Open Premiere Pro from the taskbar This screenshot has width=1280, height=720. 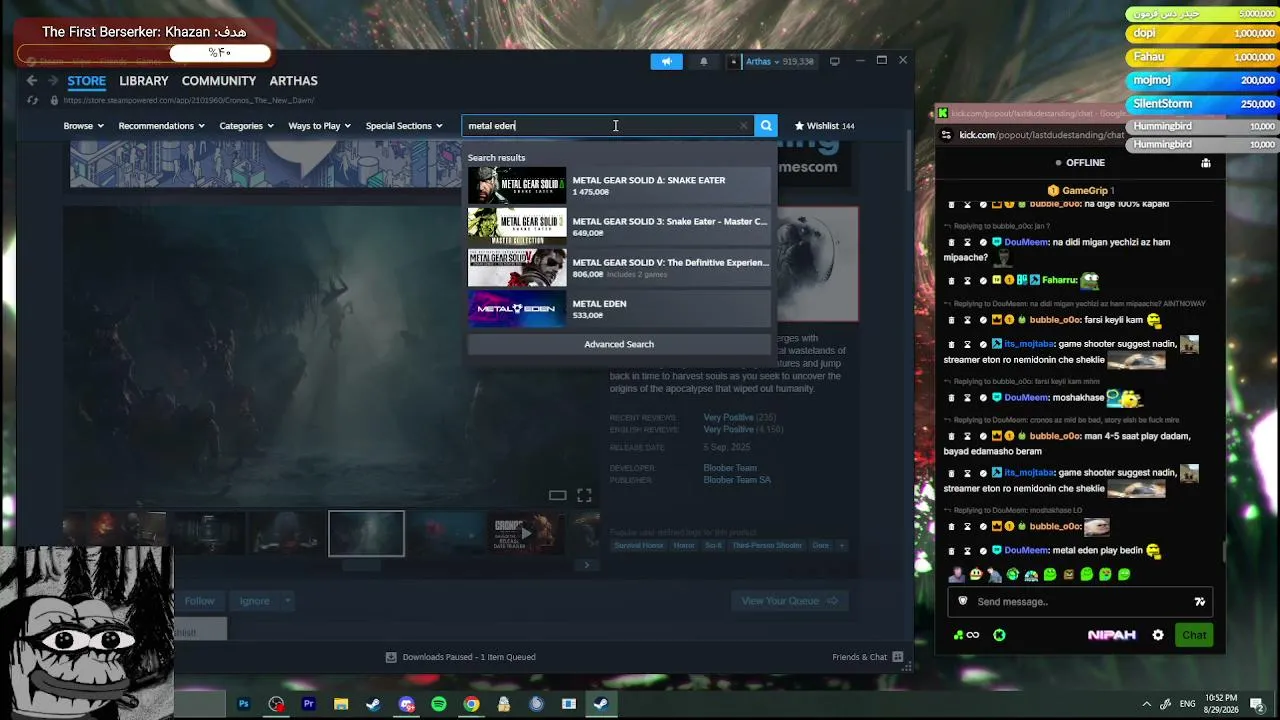[x=308, y=704]
